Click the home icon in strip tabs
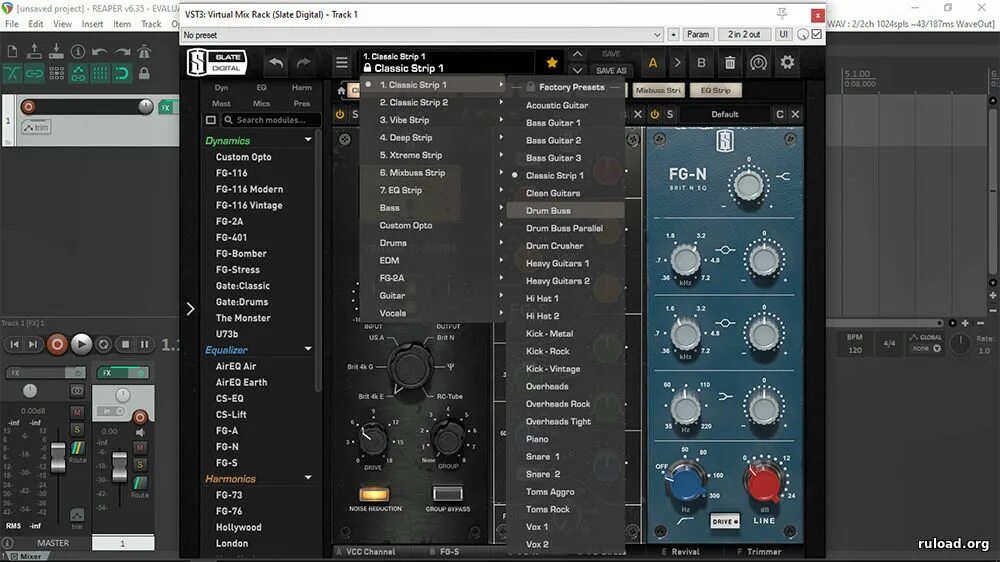This screenshot has width=1000, height=562. (341, 91)
